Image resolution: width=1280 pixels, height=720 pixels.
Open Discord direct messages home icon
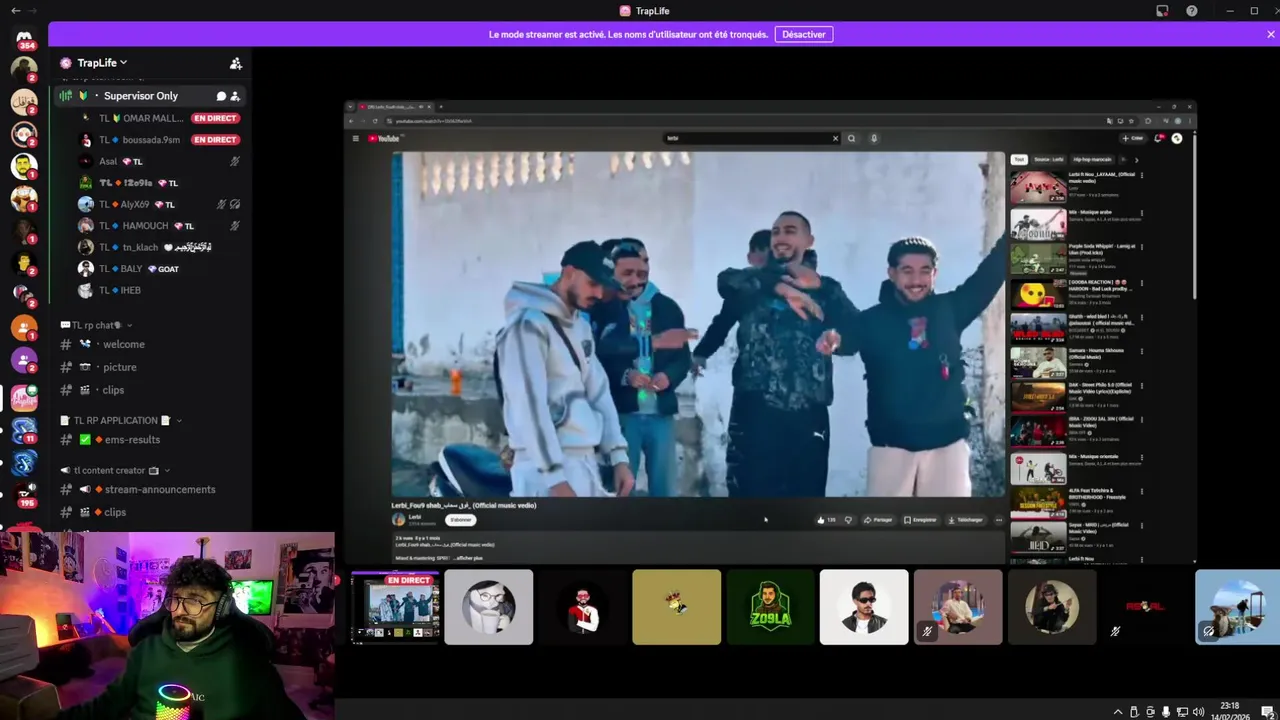(24, 39)
